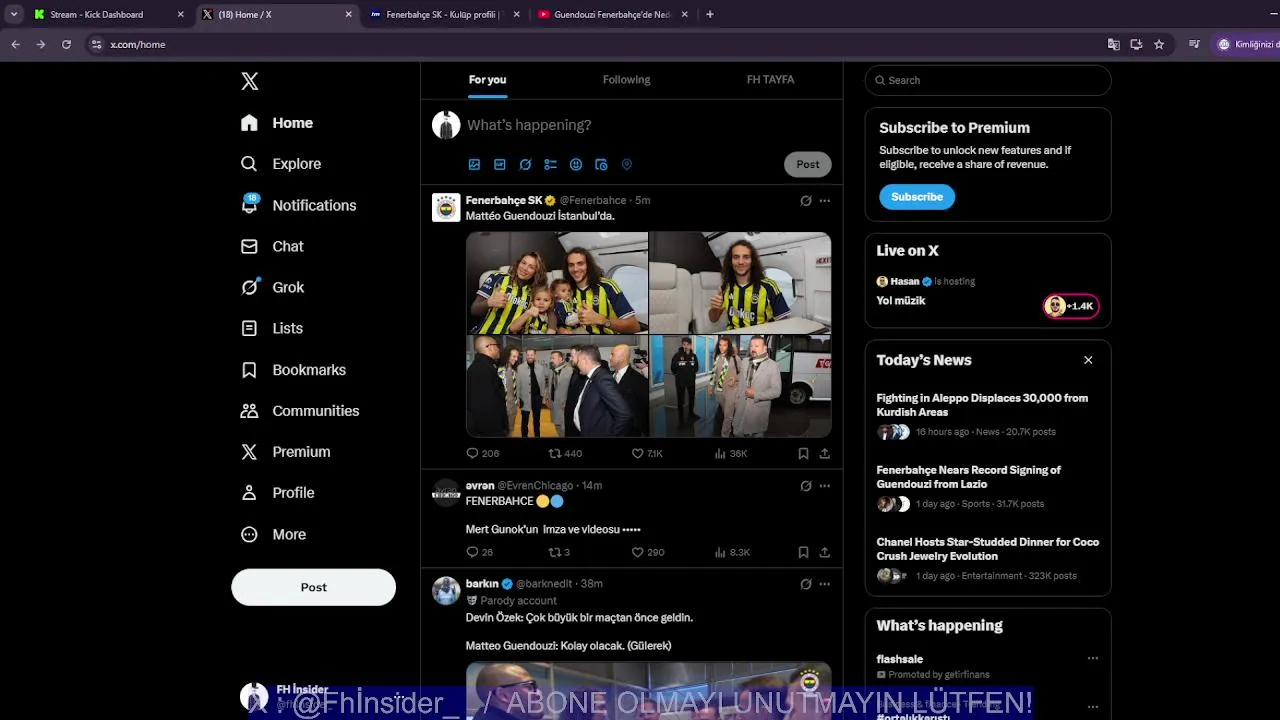1280x720 pixels.
Task: Open options for flashsale promoted trend
Action: [1093, 659]
